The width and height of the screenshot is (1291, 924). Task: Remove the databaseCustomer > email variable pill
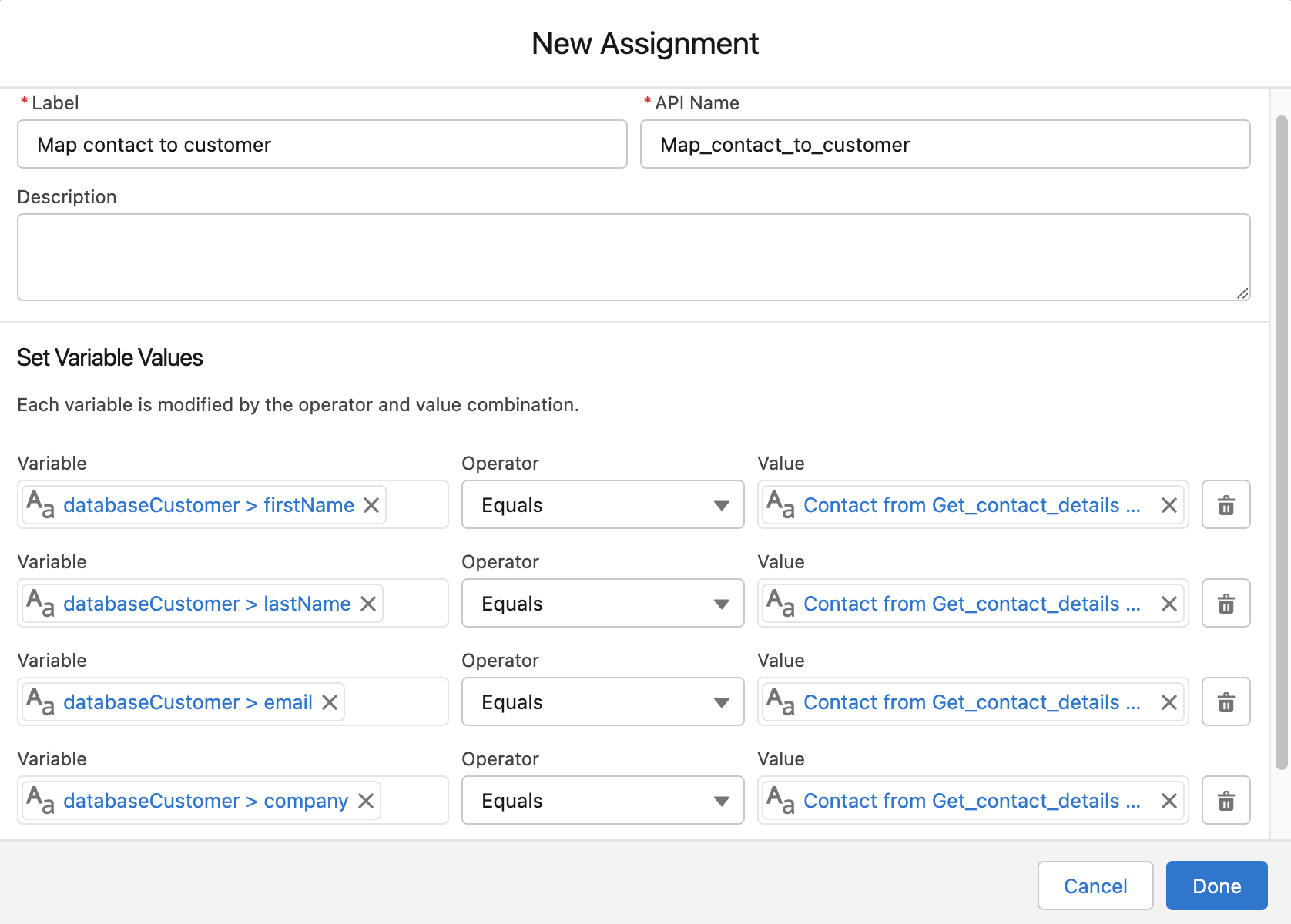329,701
